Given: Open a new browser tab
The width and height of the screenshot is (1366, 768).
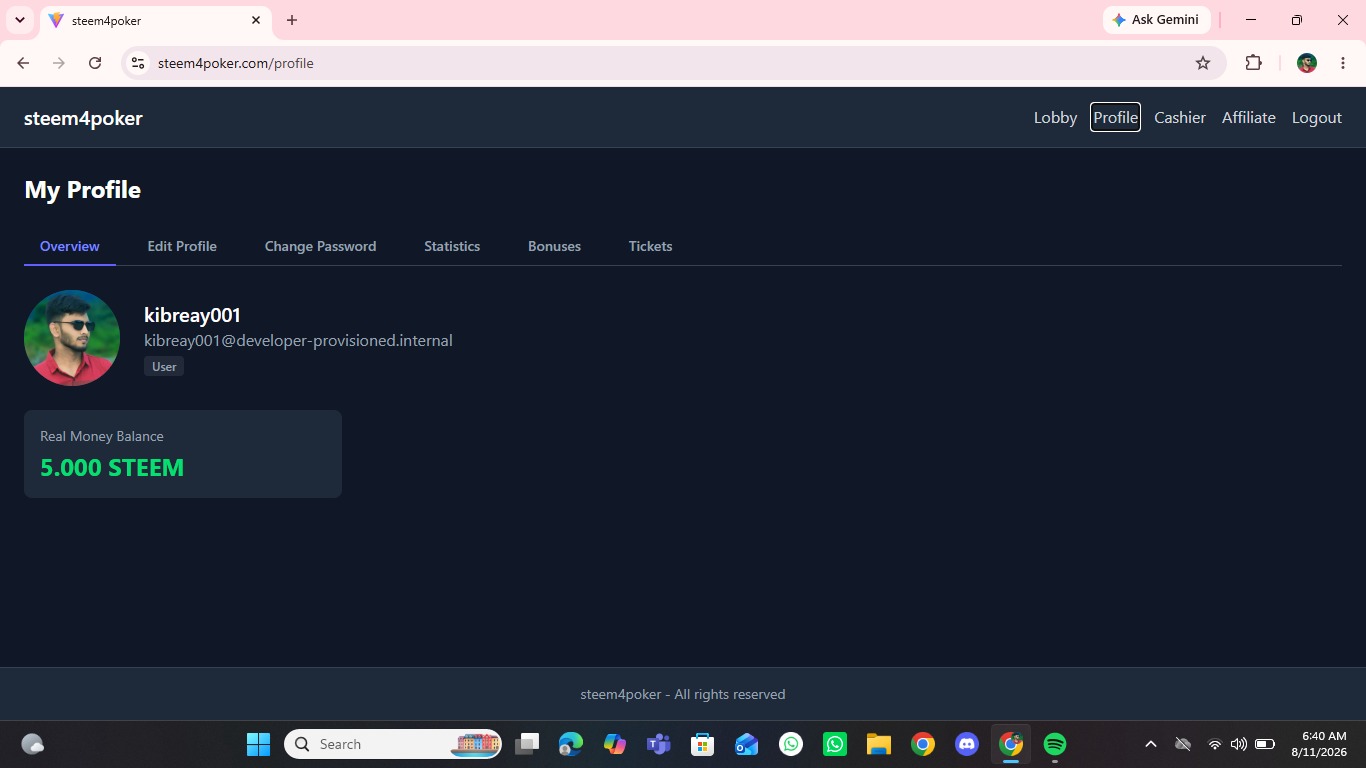Looking at the screenshot, I should pos(291,20).
